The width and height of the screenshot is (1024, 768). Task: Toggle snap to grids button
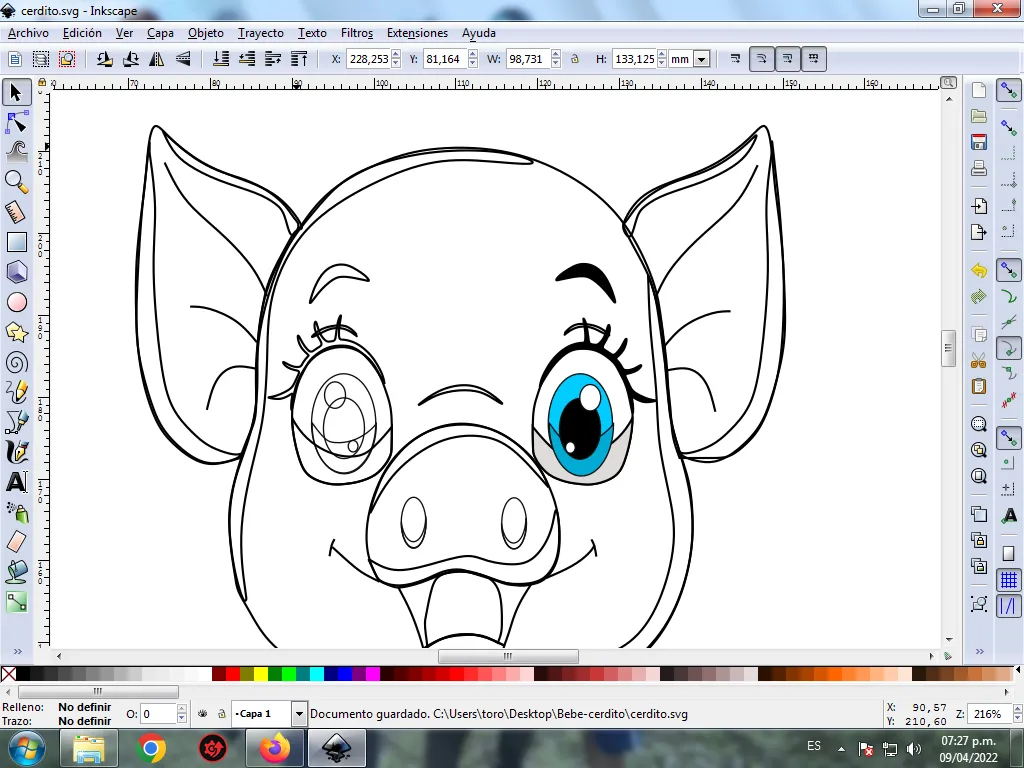pyautogui.click(x=1009, y=579)
